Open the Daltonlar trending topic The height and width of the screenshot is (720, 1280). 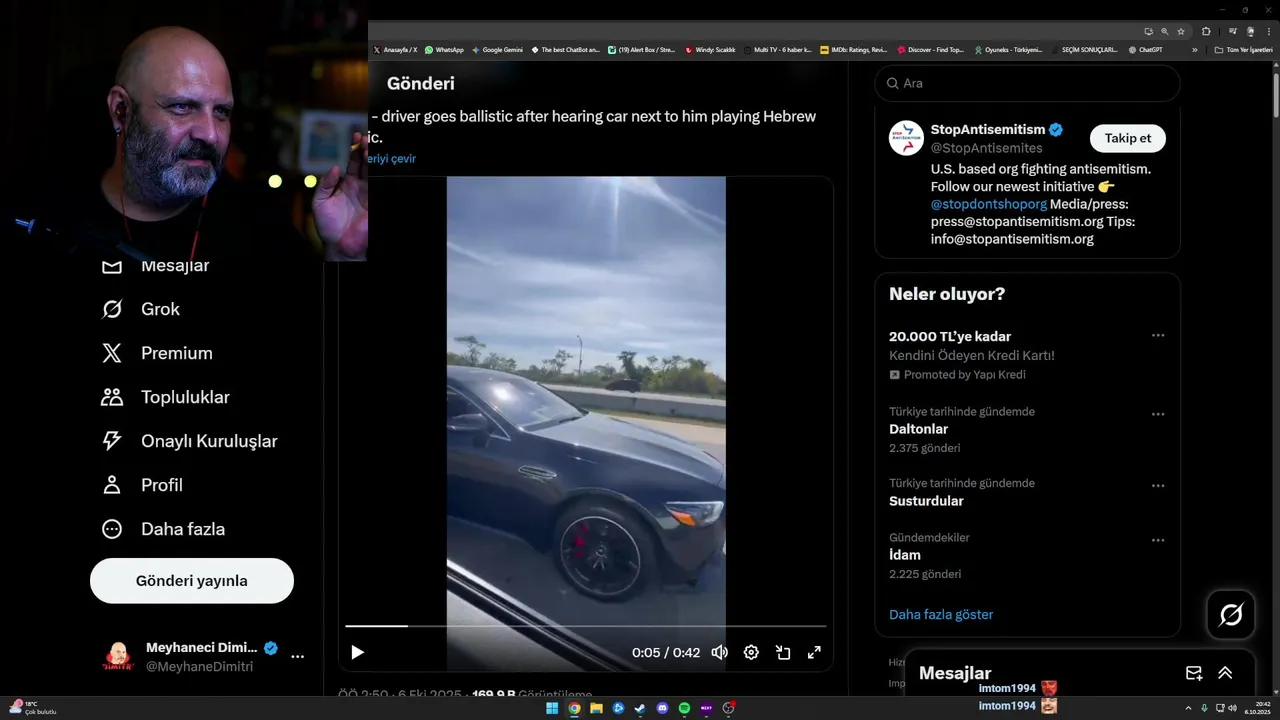tap(918, 429)
